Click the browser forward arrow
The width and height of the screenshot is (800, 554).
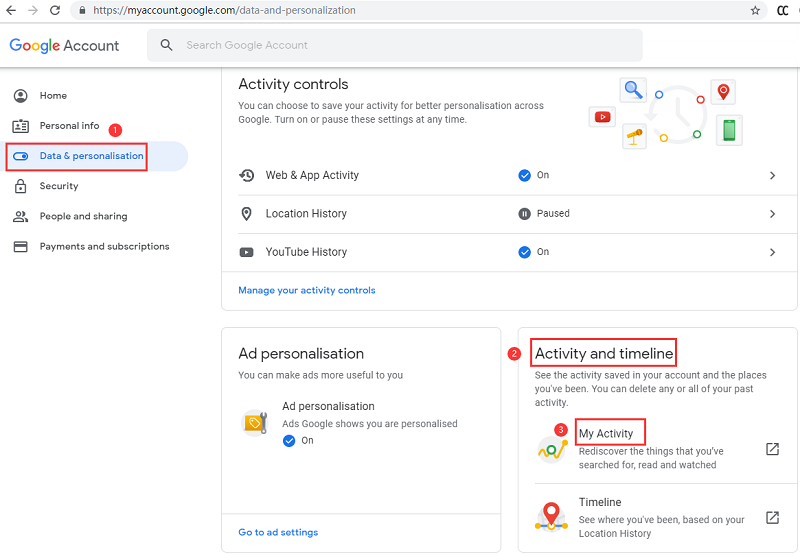pyautogui.click(x=33, y=10)
